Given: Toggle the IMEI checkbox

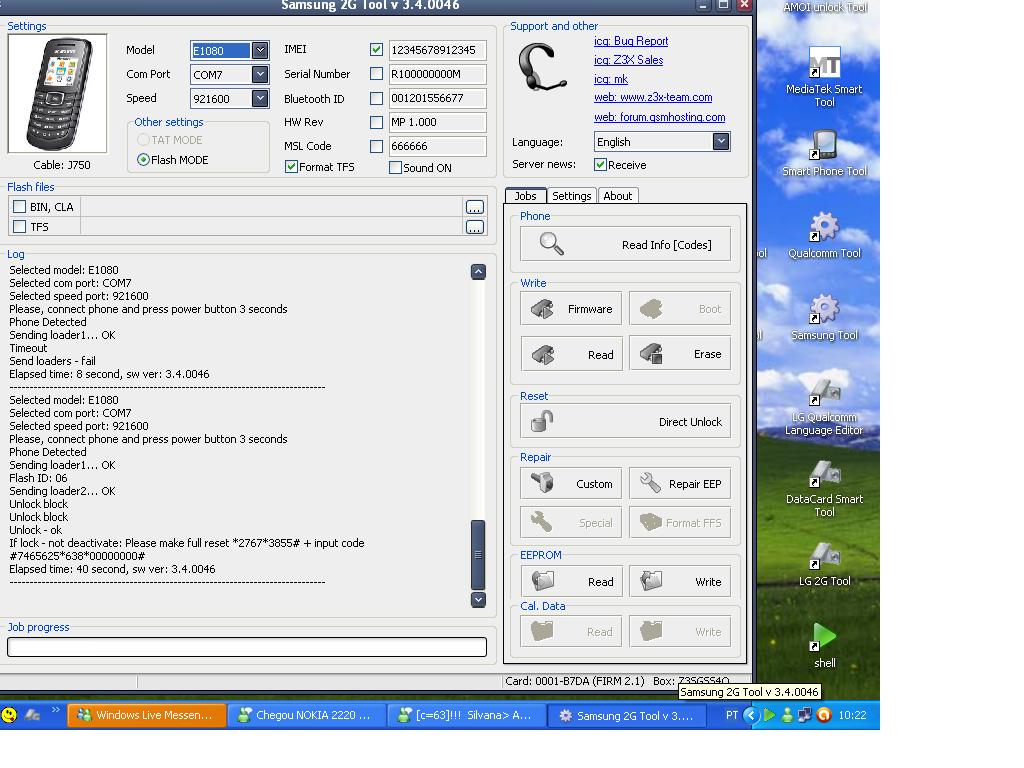Looking at the screenshot, I should [376, 49].
